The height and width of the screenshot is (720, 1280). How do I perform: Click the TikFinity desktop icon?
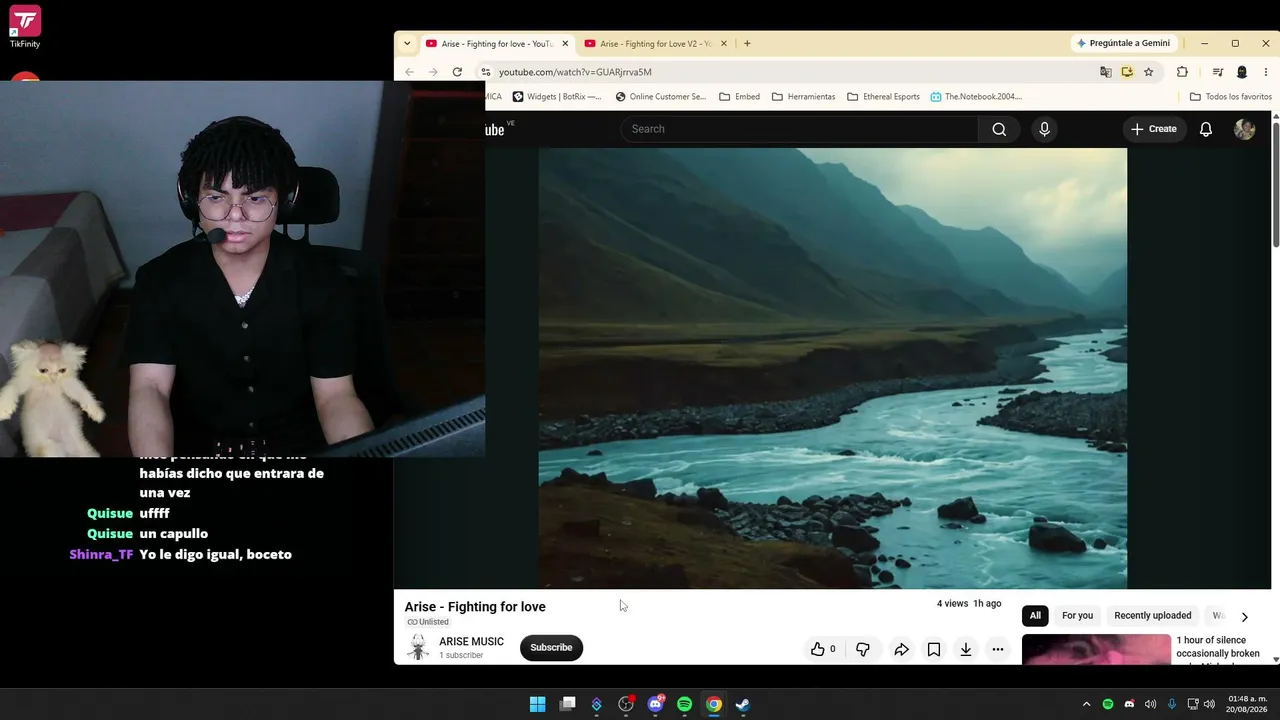pyautogui.click(x=25, y=27)
